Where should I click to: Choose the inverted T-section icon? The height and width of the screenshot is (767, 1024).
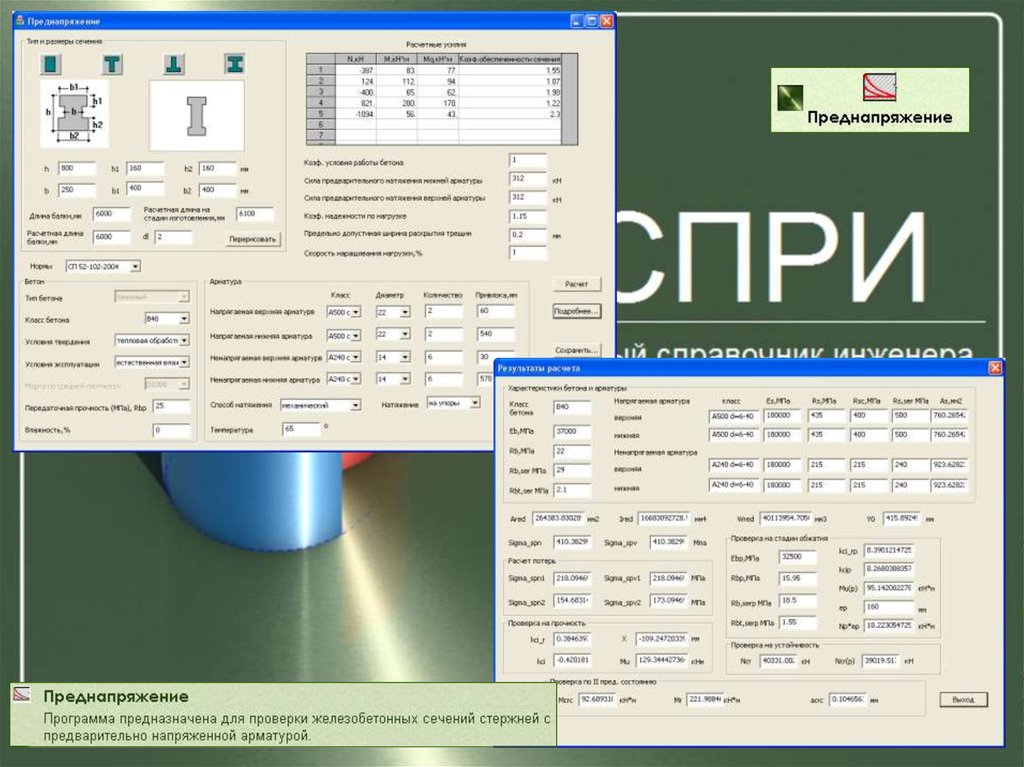[173, 64]
